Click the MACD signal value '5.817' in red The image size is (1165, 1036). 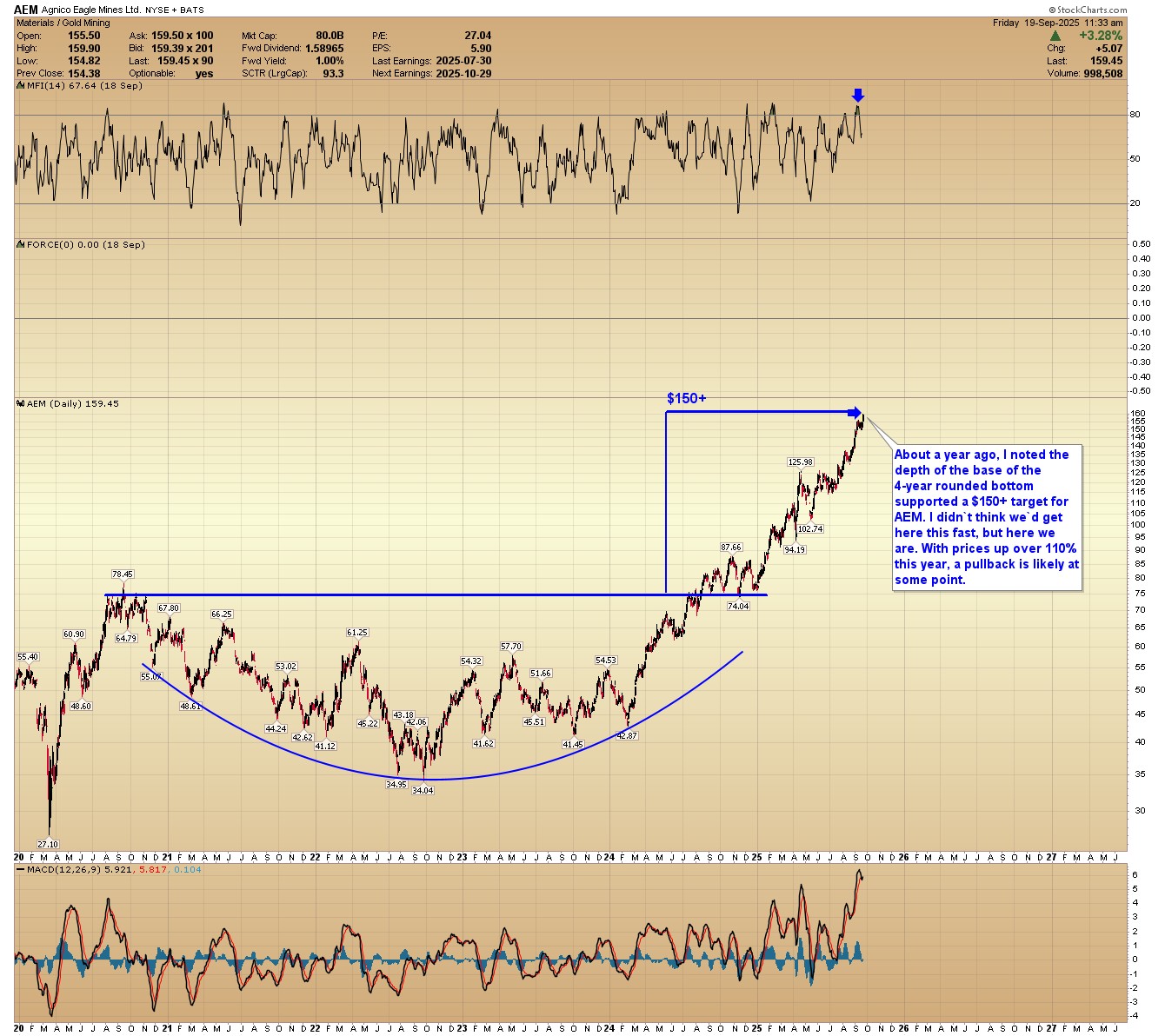(153, 869)
